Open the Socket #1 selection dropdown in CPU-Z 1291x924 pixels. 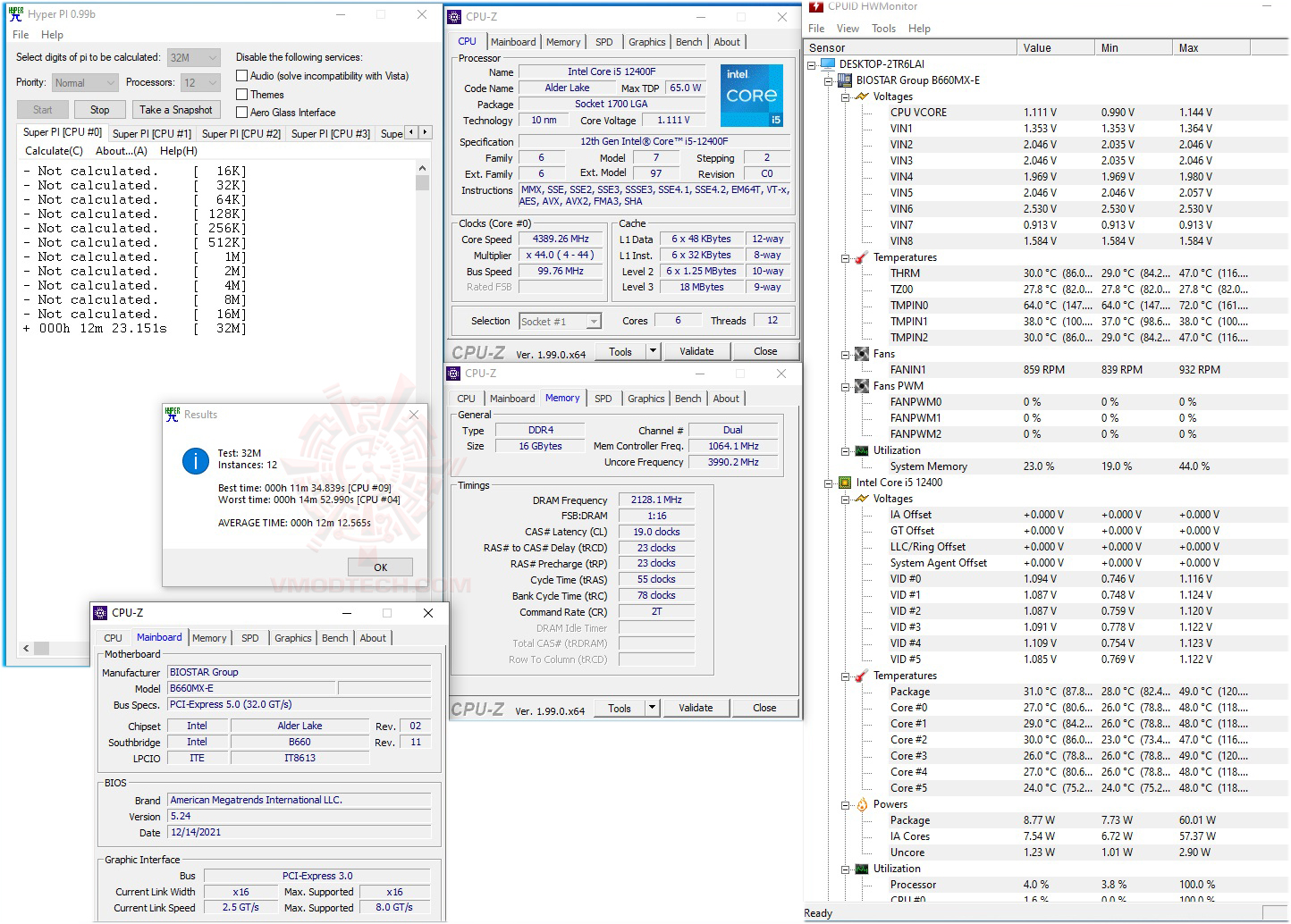coord(561,321)
